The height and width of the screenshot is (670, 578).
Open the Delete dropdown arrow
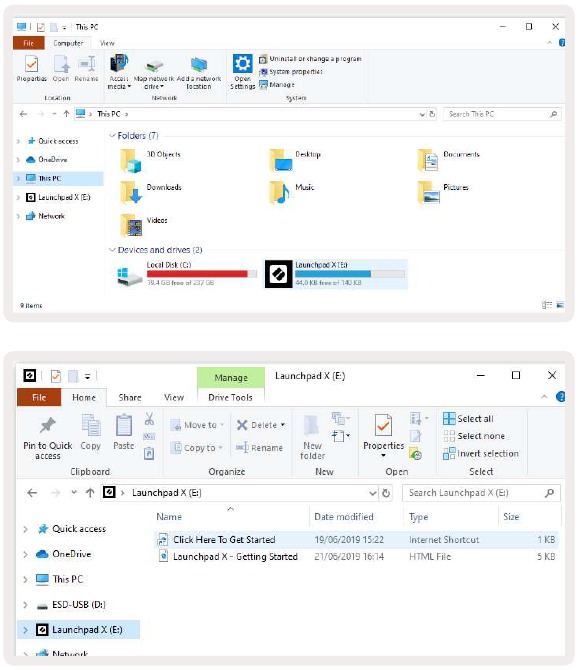[x=283, y=425]
